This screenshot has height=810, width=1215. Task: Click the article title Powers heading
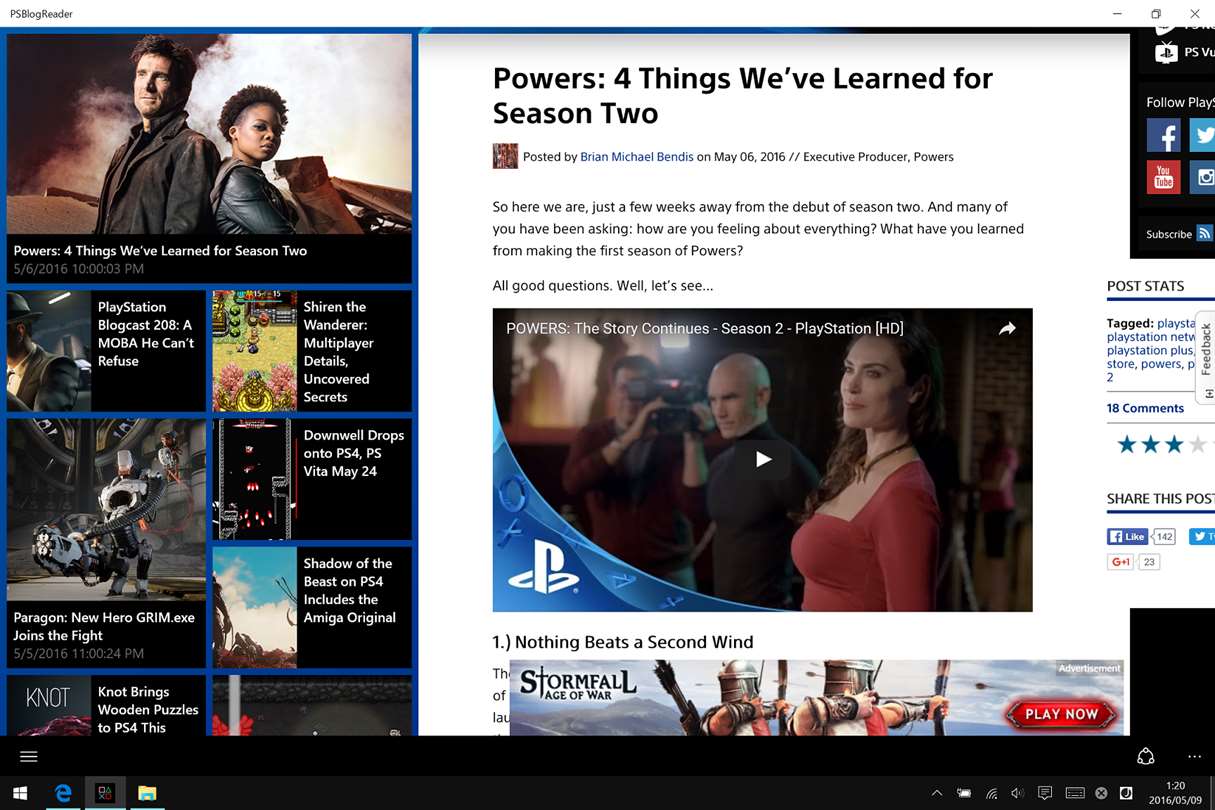point(743,95)
